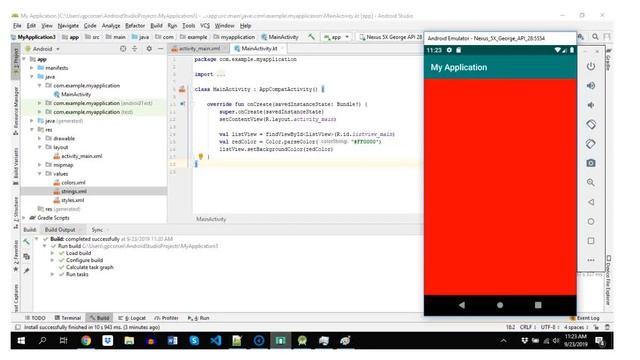Expand the drawable folder
This screenshot has width=640, height=360.
tap(40, 138)
